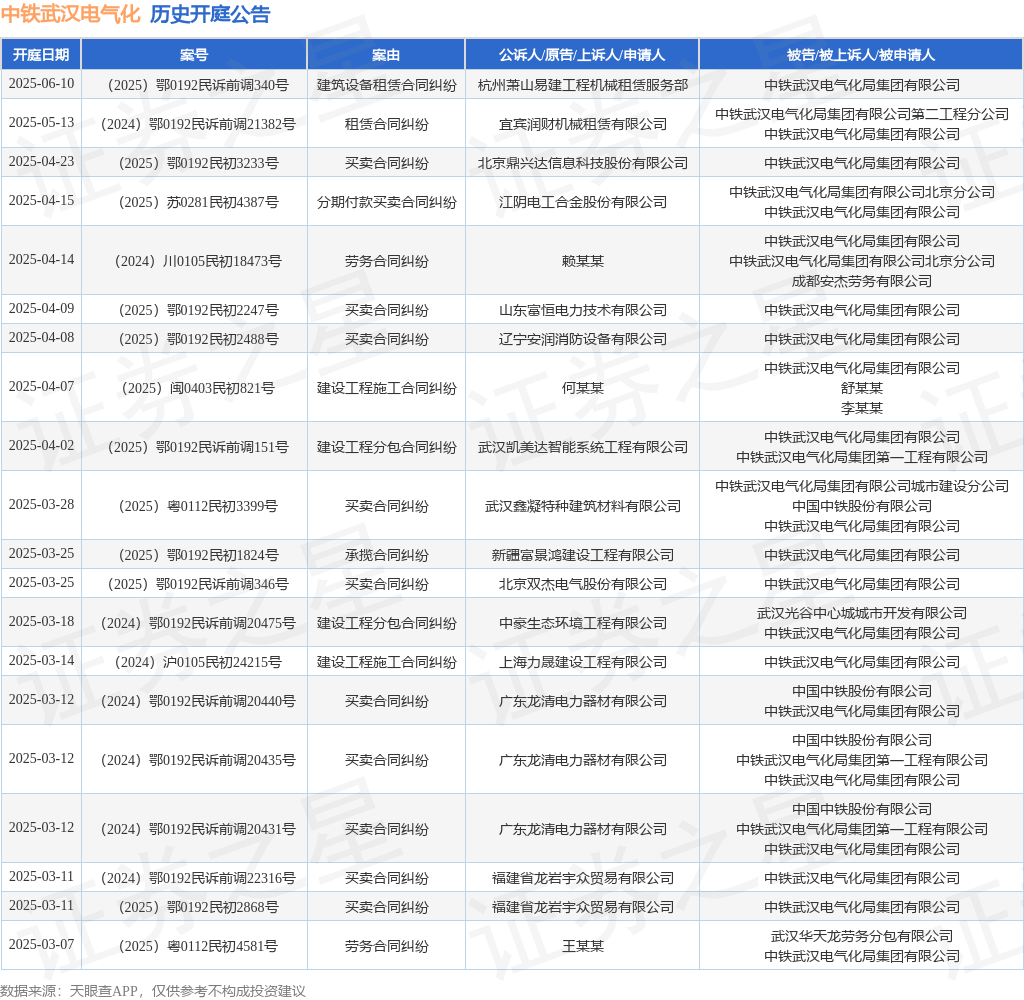Click plaintiff 杭州萧山易建工程机械租赁服务部
The height and width of the screenshot is (1000, 1024).
[583, 85]
